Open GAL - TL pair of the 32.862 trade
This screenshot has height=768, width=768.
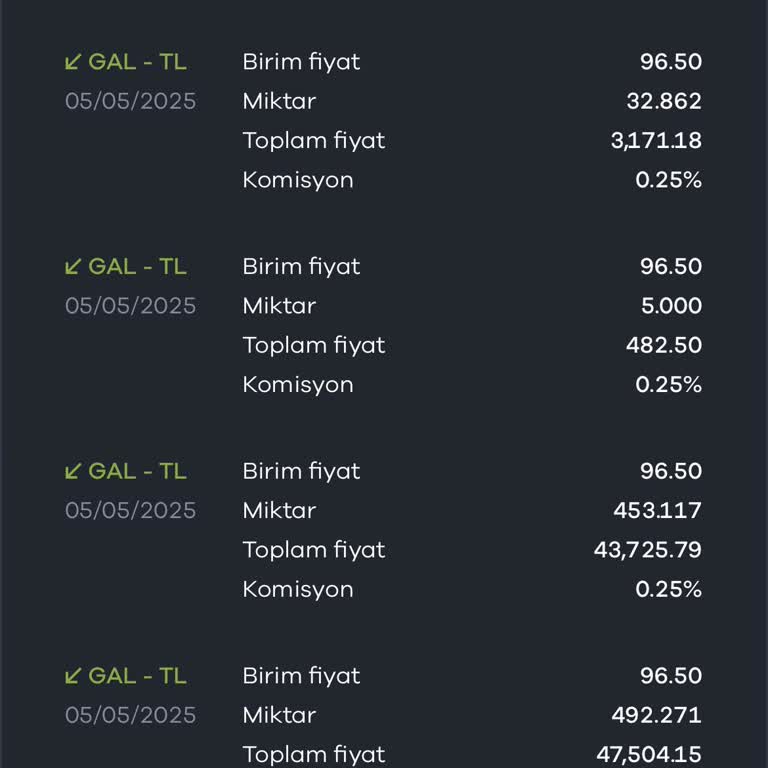pyautogui.click(x=137, y=62)
